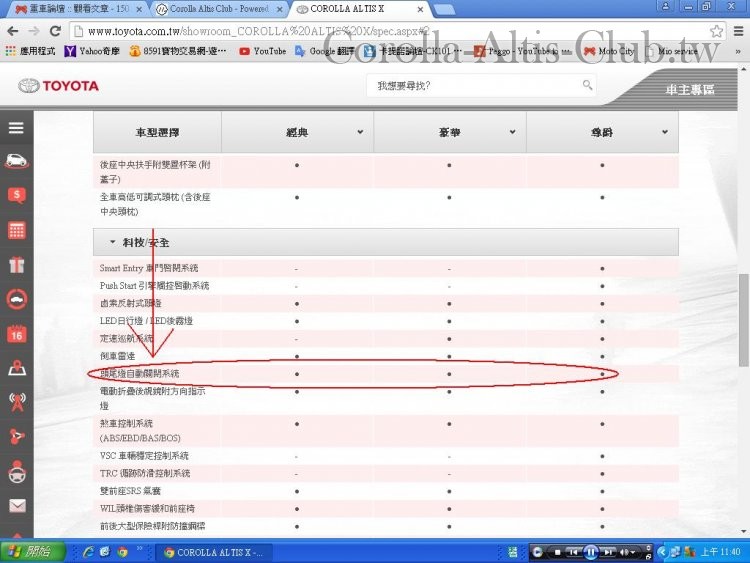Click the Windows Media Player toolbar icon
This screenshot has width=750, height=563.
tap(537, 552)
